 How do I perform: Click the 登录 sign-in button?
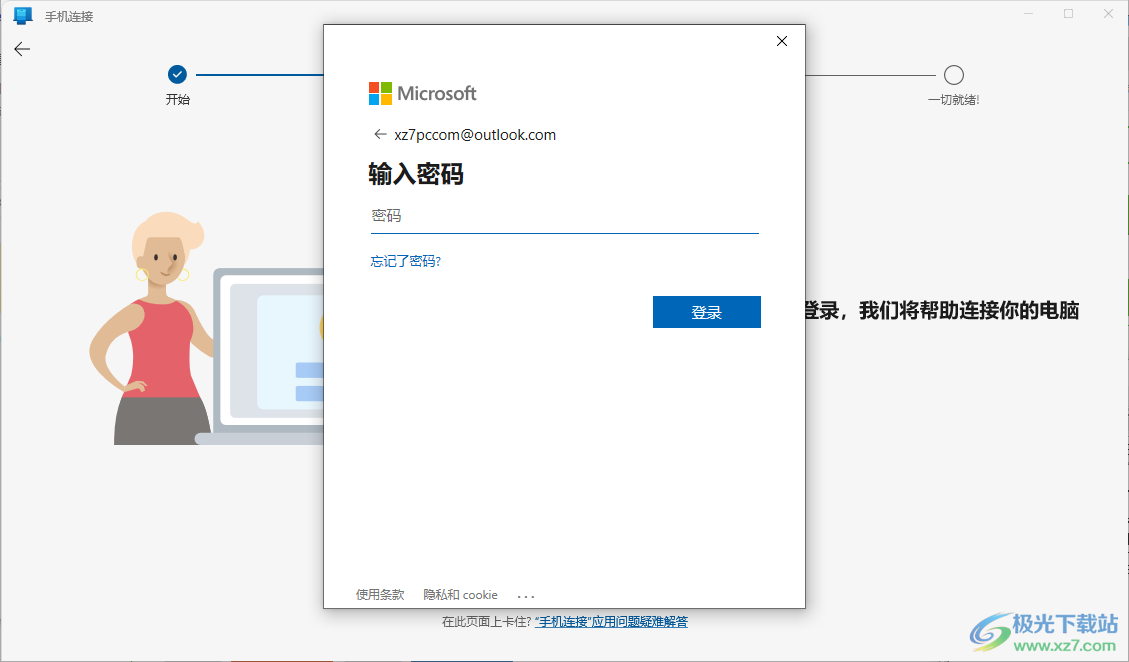tap(706, 312)
